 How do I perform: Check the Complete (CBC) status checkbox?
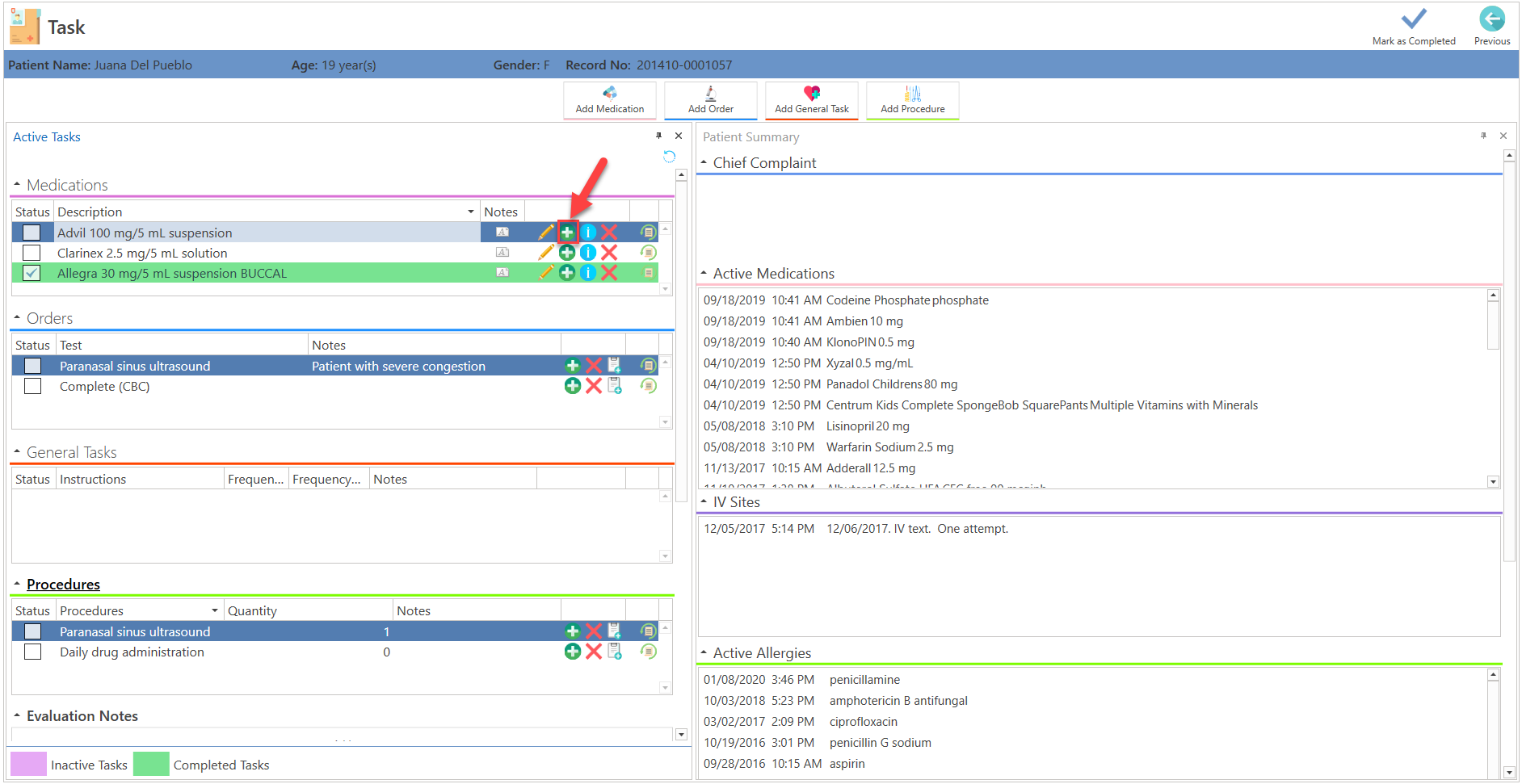32,386
